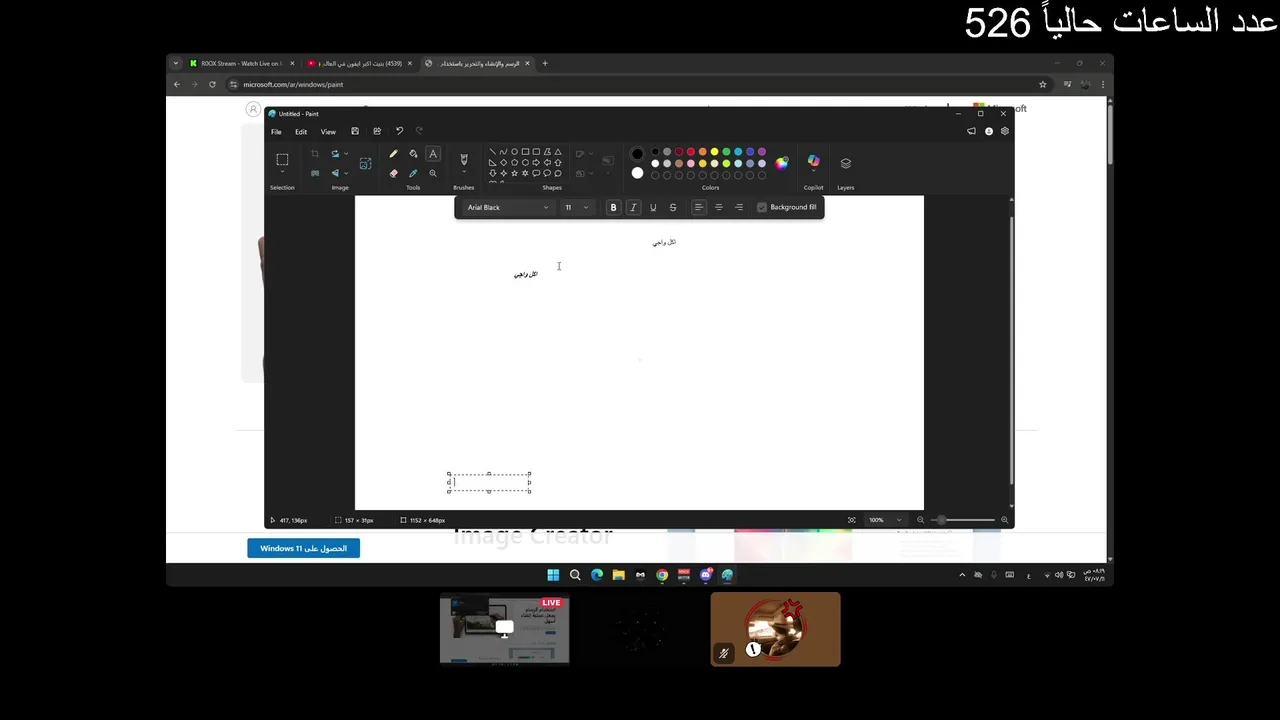The image size is (1280, 720).
Task: Click the zoom in magnifier in status bar
Action: pos(1004,520)
